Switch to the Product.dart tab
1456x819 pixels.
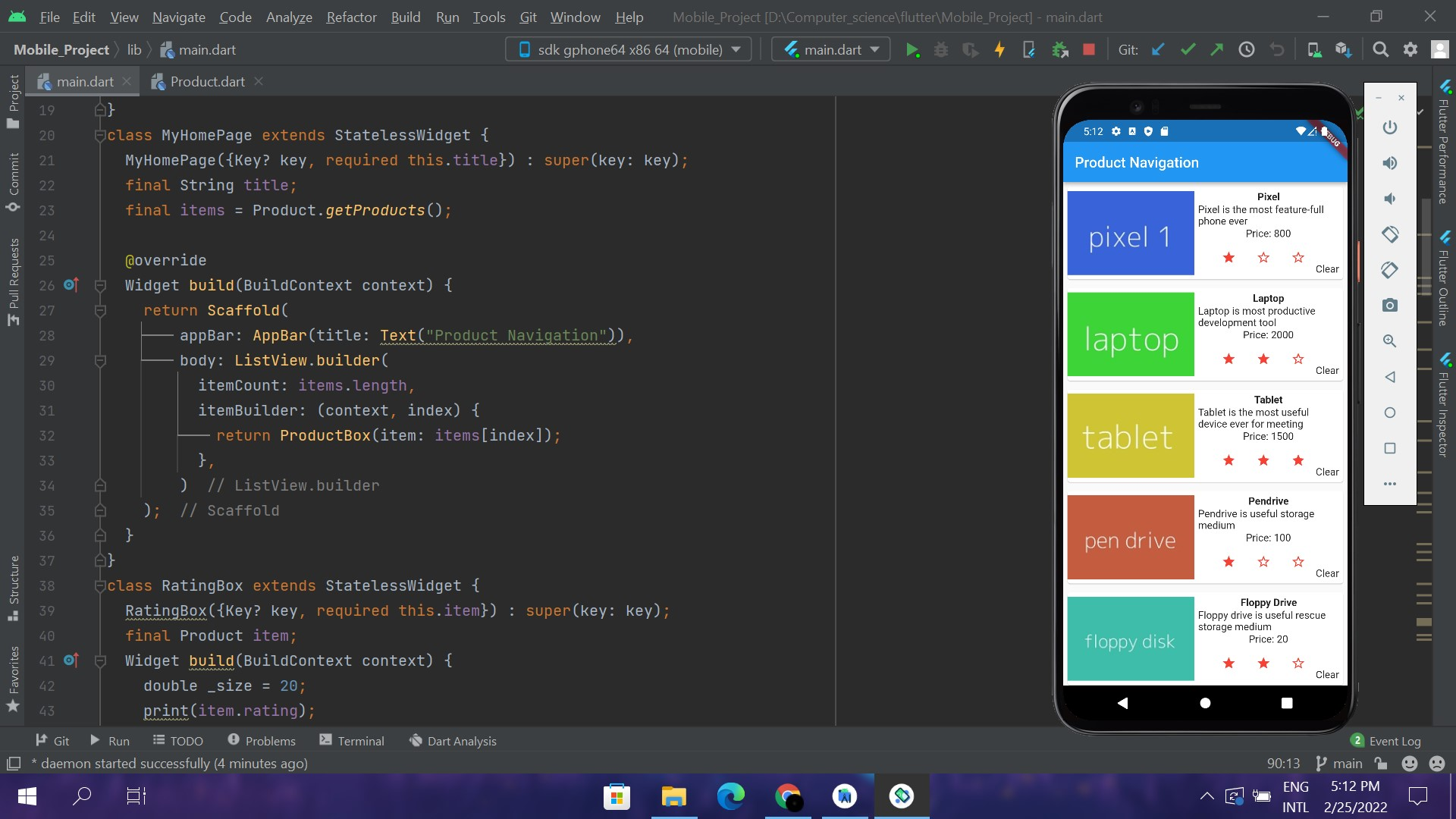(x=207, y=82)
